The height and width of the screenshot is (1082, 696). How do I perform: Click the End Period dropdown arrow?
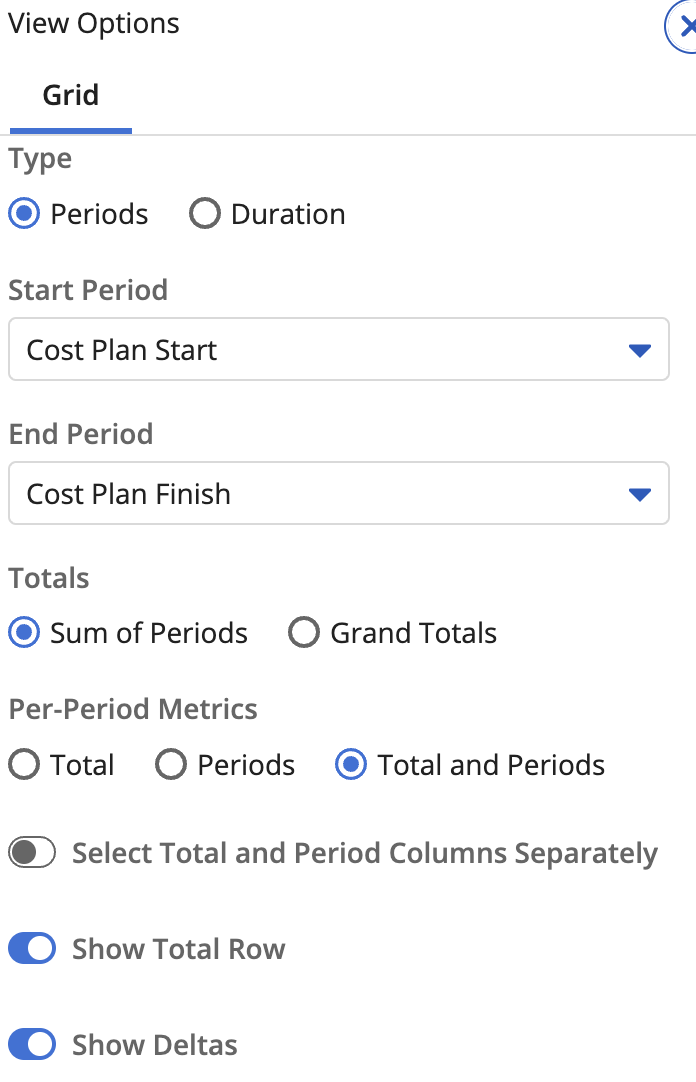[639, 494]
